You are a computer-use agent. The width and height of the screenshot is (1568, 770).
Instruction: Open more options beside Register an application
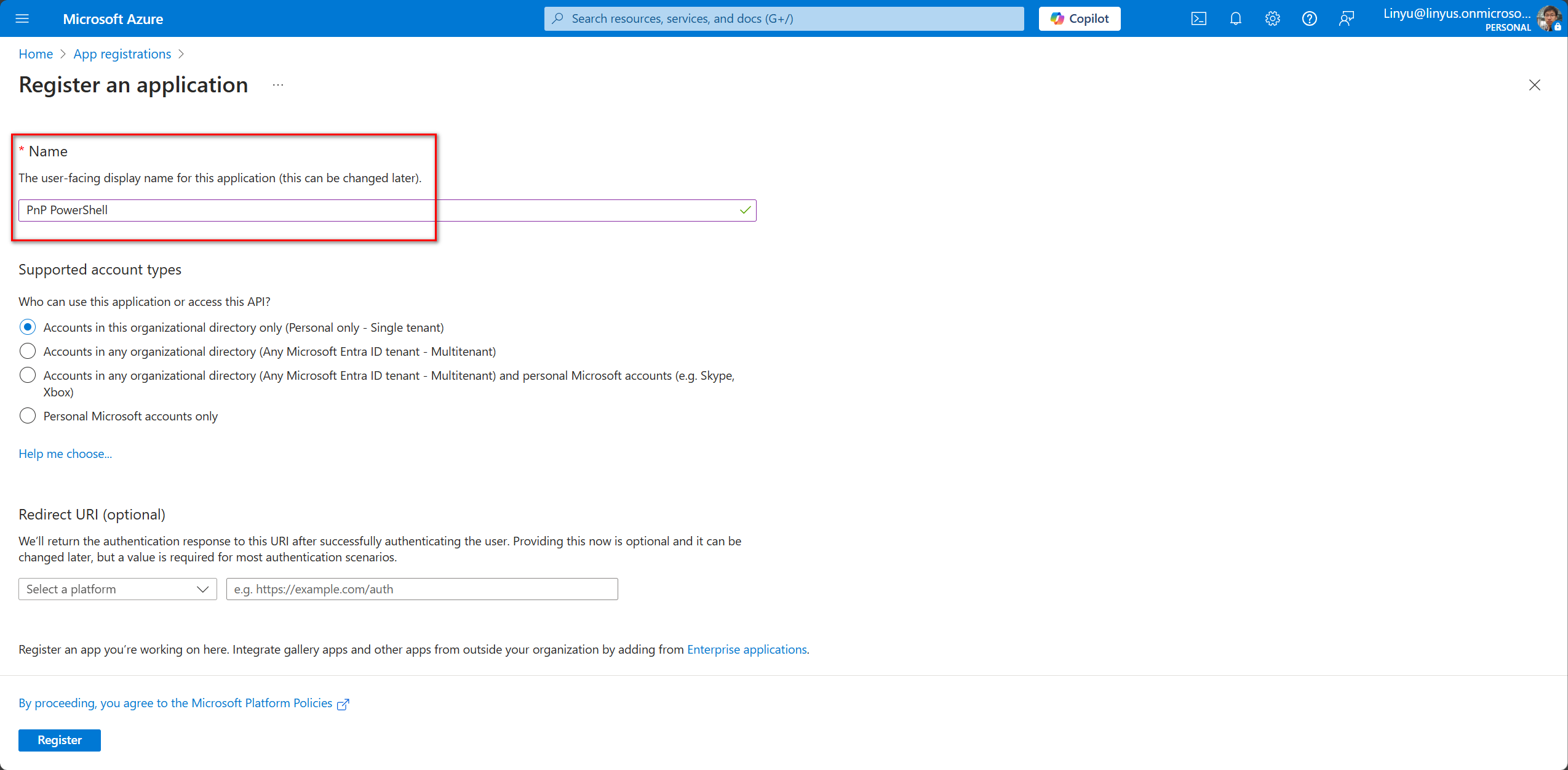click(277, 85)
